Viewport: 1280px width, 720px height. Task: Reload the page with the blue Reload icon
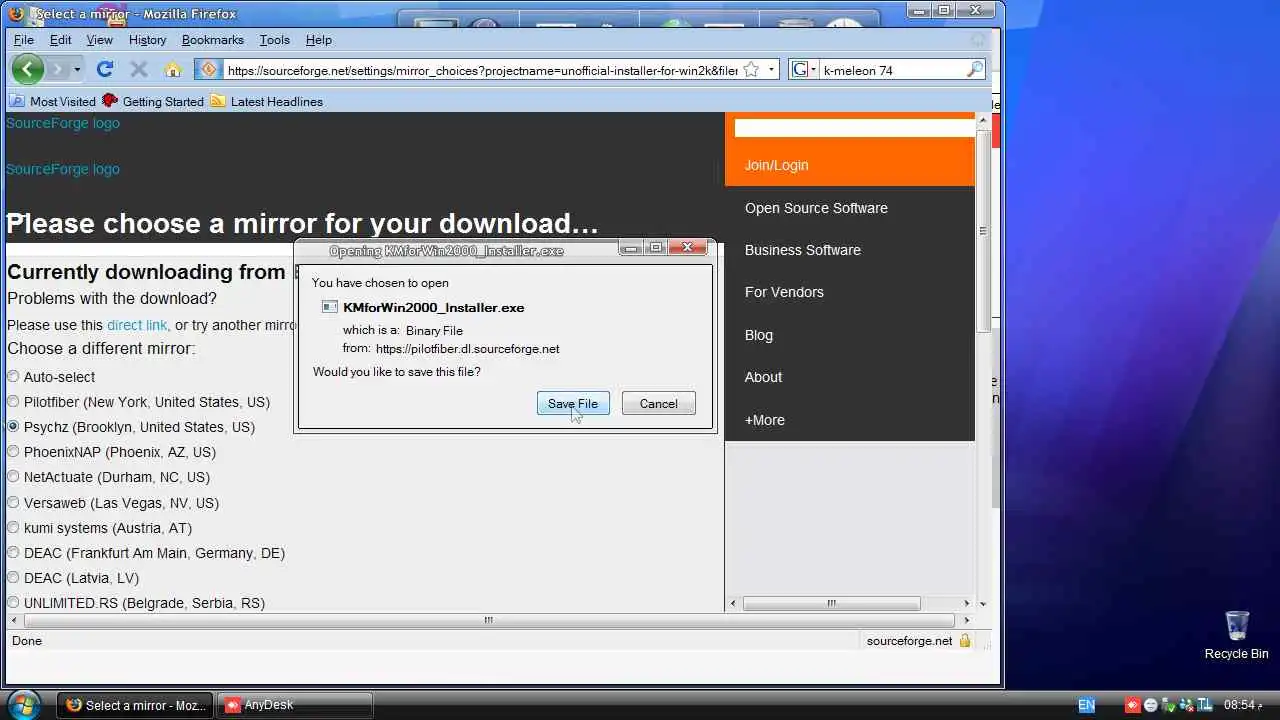click(105, 69)
